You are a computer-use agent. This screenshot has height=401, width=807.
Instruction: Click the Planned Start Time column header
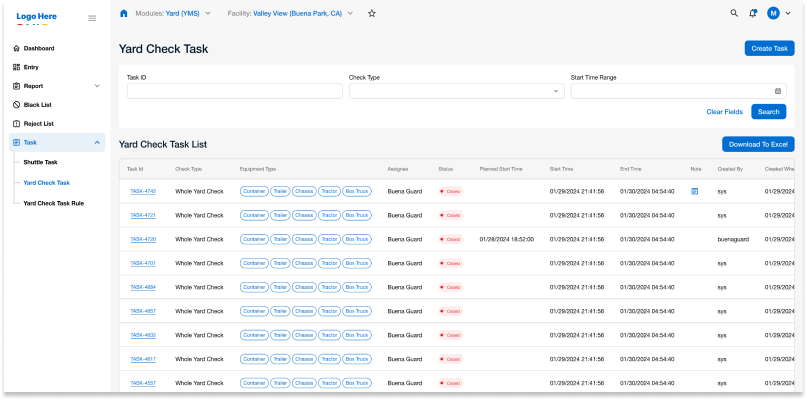coord(501,169)
